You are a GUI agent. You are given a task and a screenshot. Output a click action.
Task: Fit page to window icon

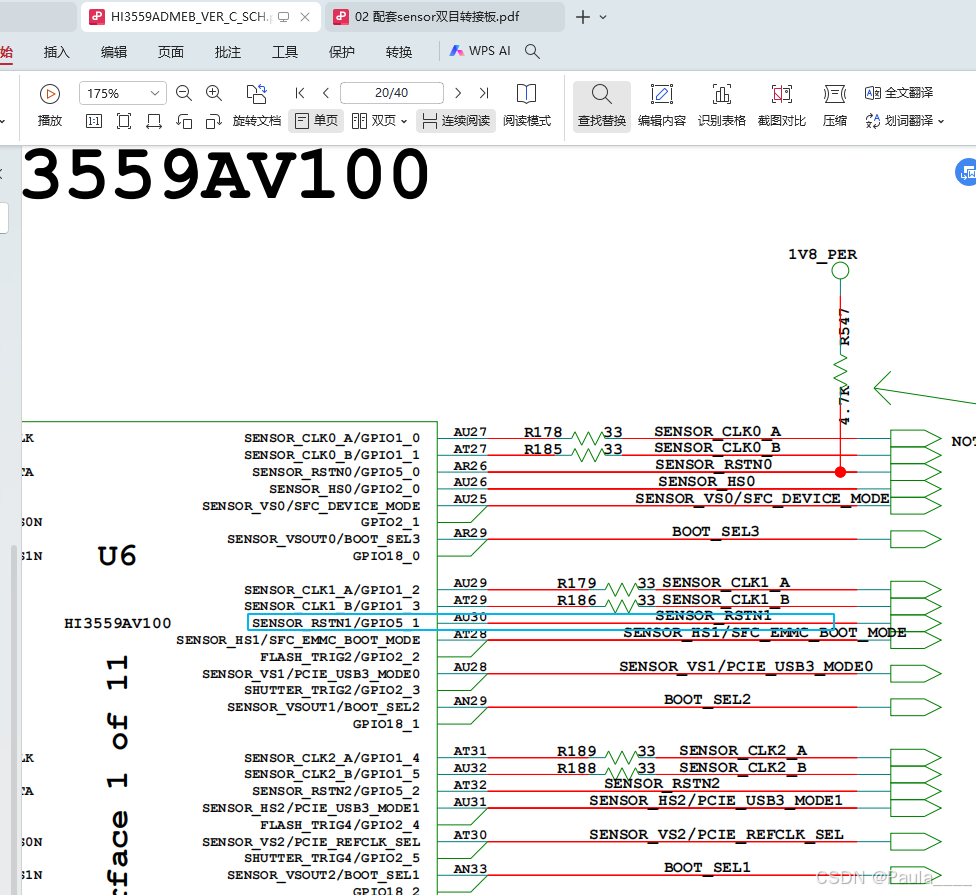click(124, 121)
